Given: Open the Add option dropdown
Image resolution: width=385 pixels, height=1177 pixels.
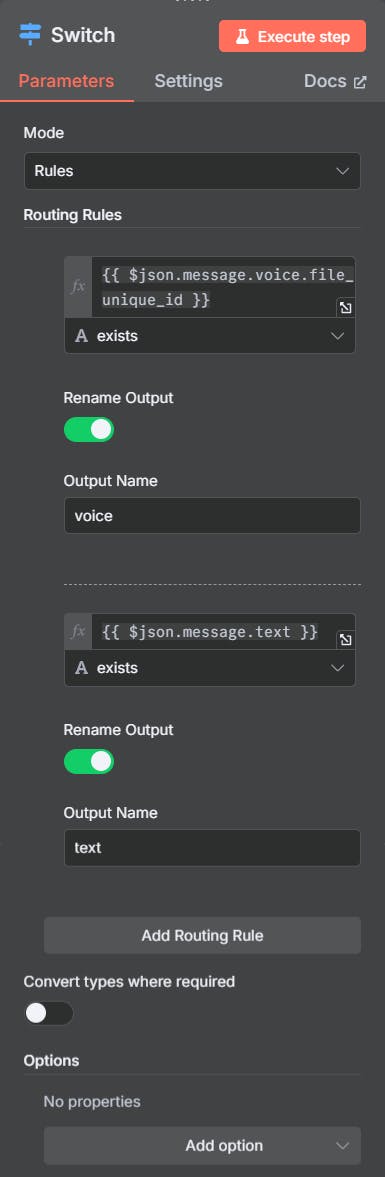Looking at the screenshot, I should coord(203,1145).
